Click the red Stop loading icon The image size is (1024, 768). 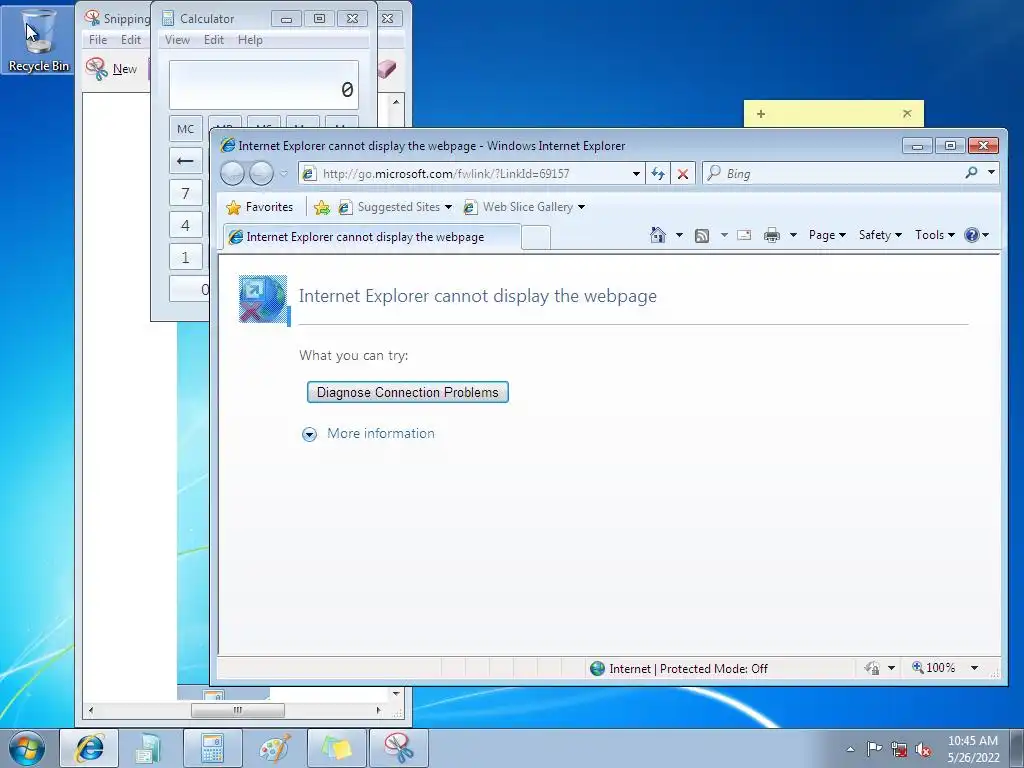click(x=682, y=174)
